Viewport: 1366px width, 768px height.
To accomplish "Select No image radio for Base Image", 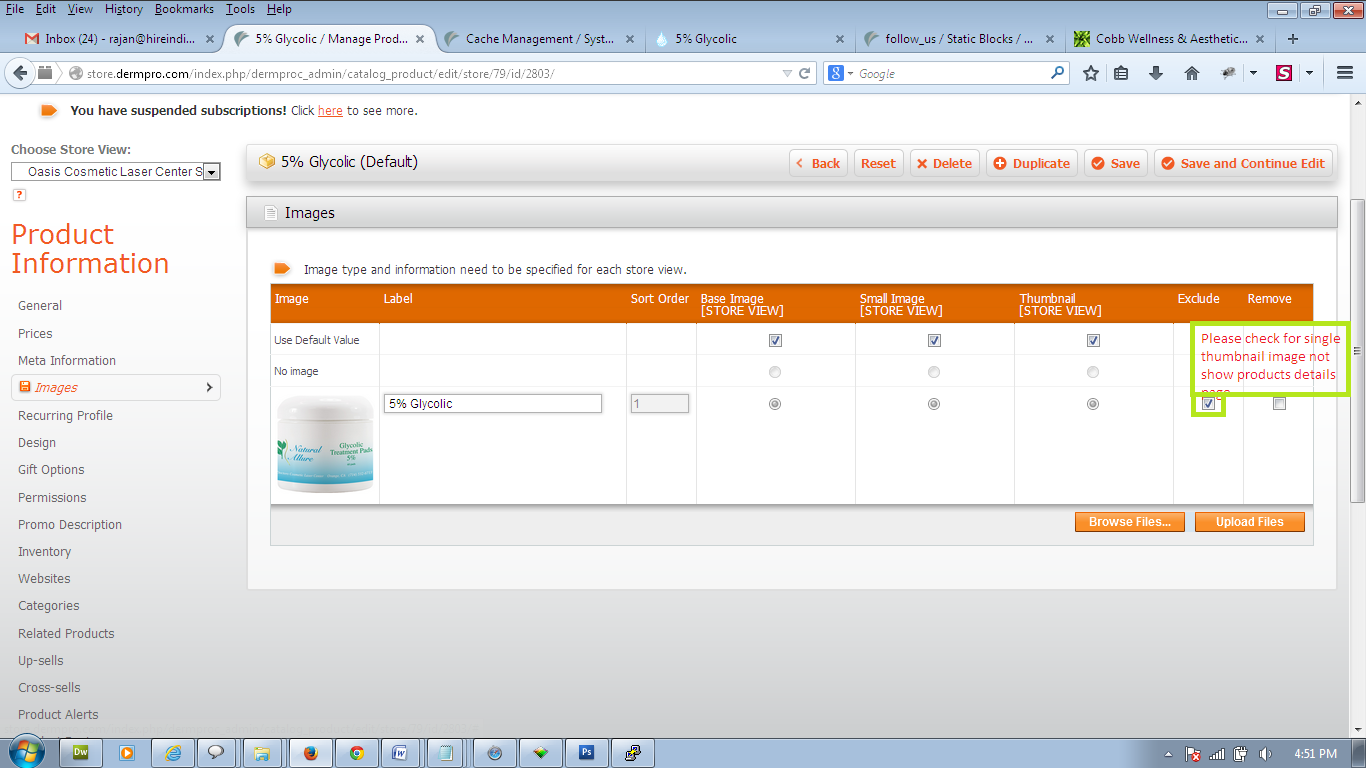I will click(775, 372).
